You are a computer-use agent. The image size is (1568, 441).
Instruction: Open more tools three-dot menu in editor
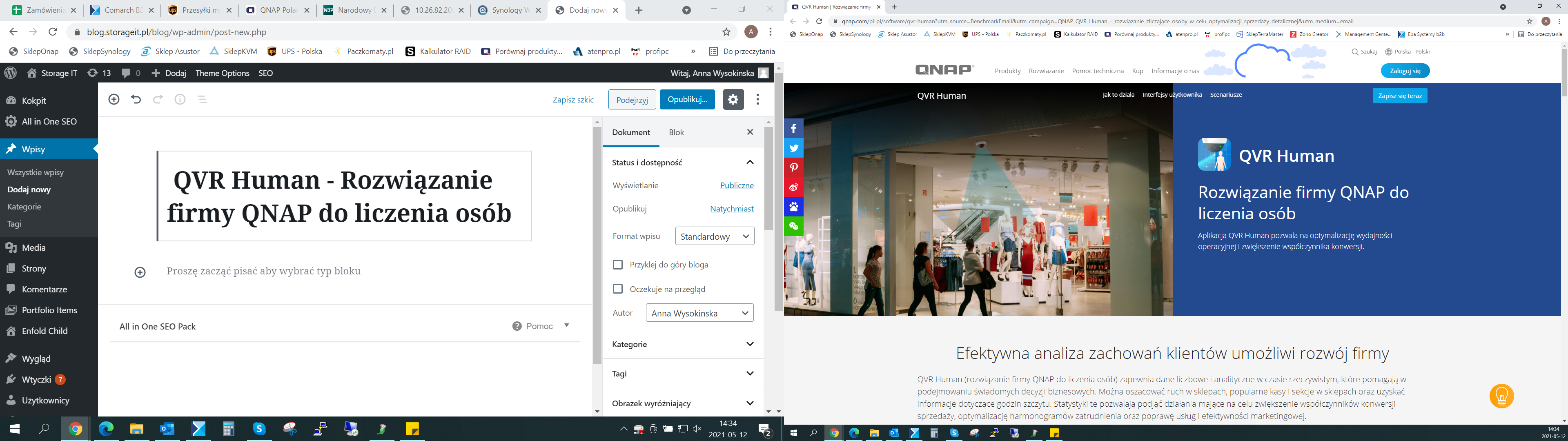coord(758,99)
